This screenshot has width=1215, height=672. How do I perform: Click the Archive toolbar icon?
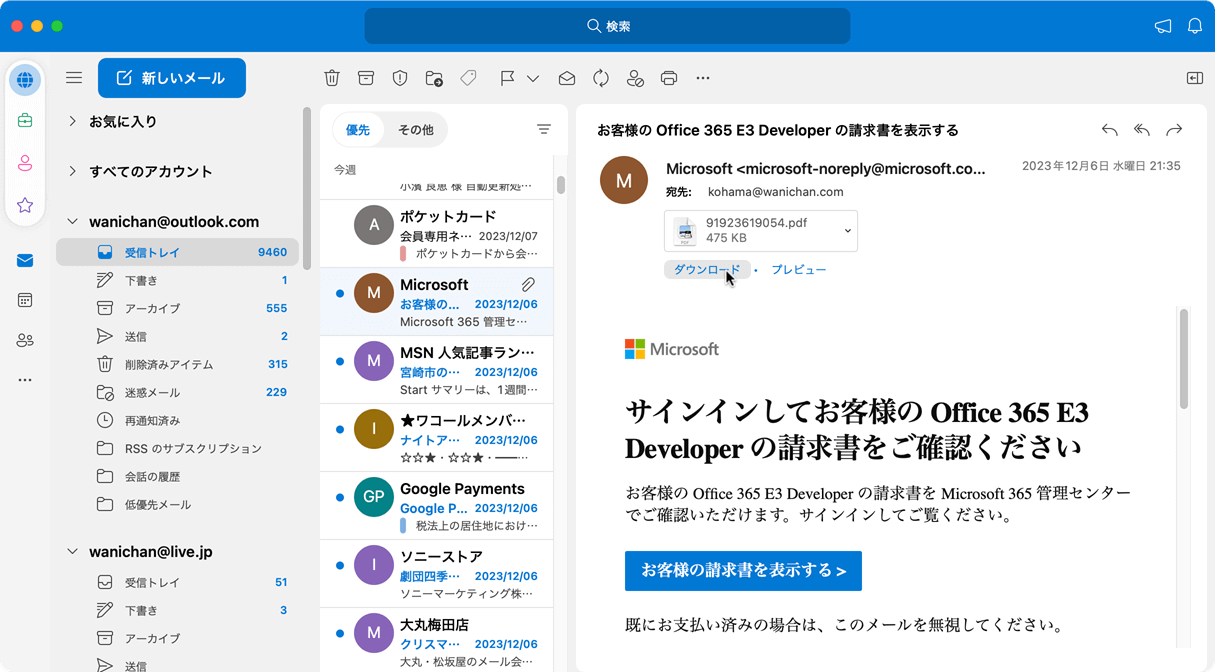(366, 78)
